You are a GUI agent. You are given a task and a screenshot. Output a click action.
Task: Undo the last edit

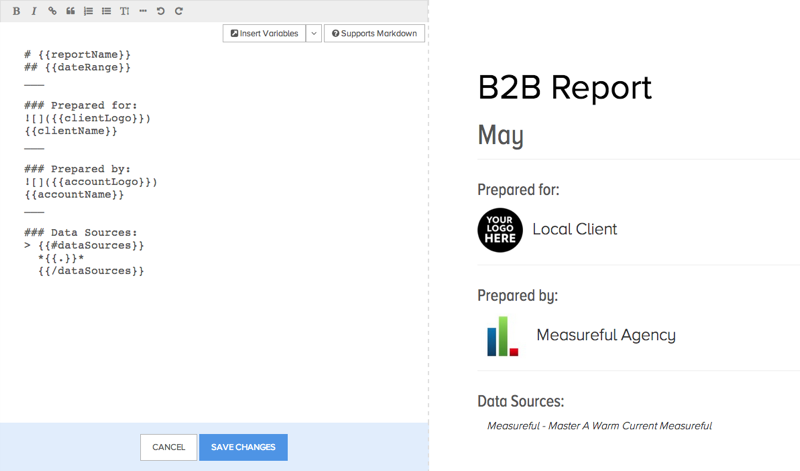point(161,11)
